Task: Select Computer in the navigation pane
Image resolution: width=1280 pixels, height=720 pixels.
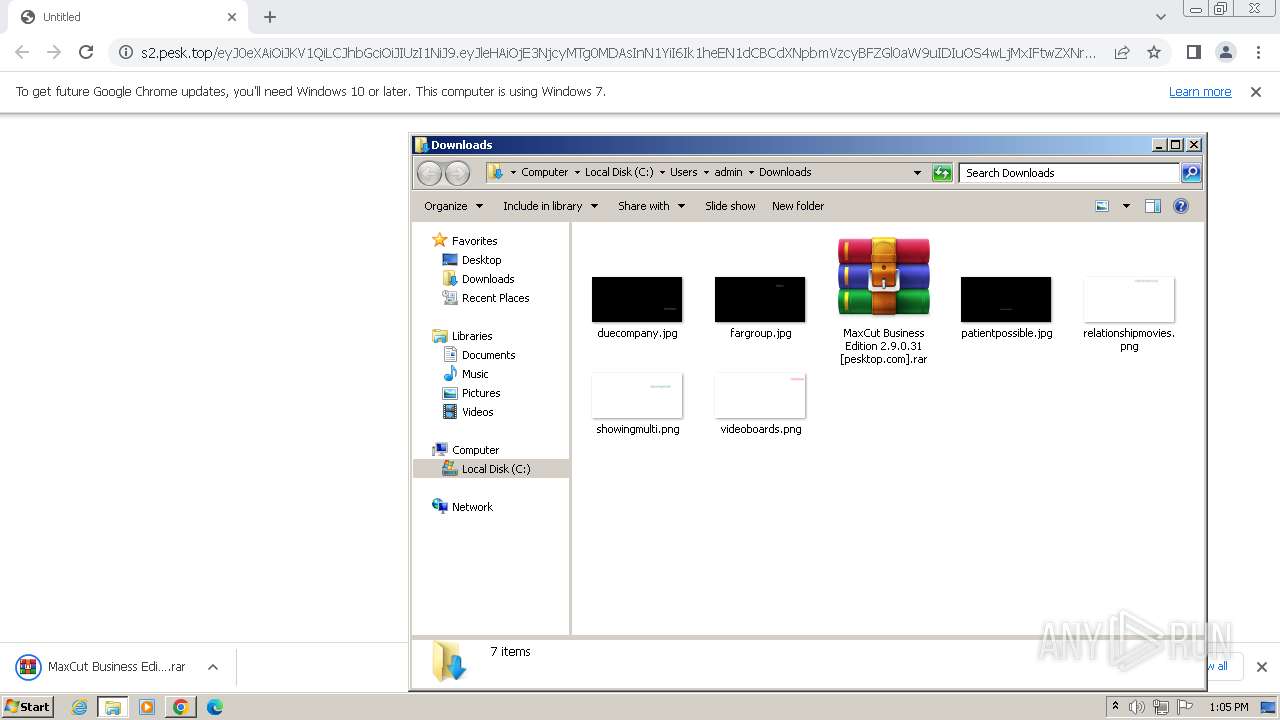Action: point(475,450)
